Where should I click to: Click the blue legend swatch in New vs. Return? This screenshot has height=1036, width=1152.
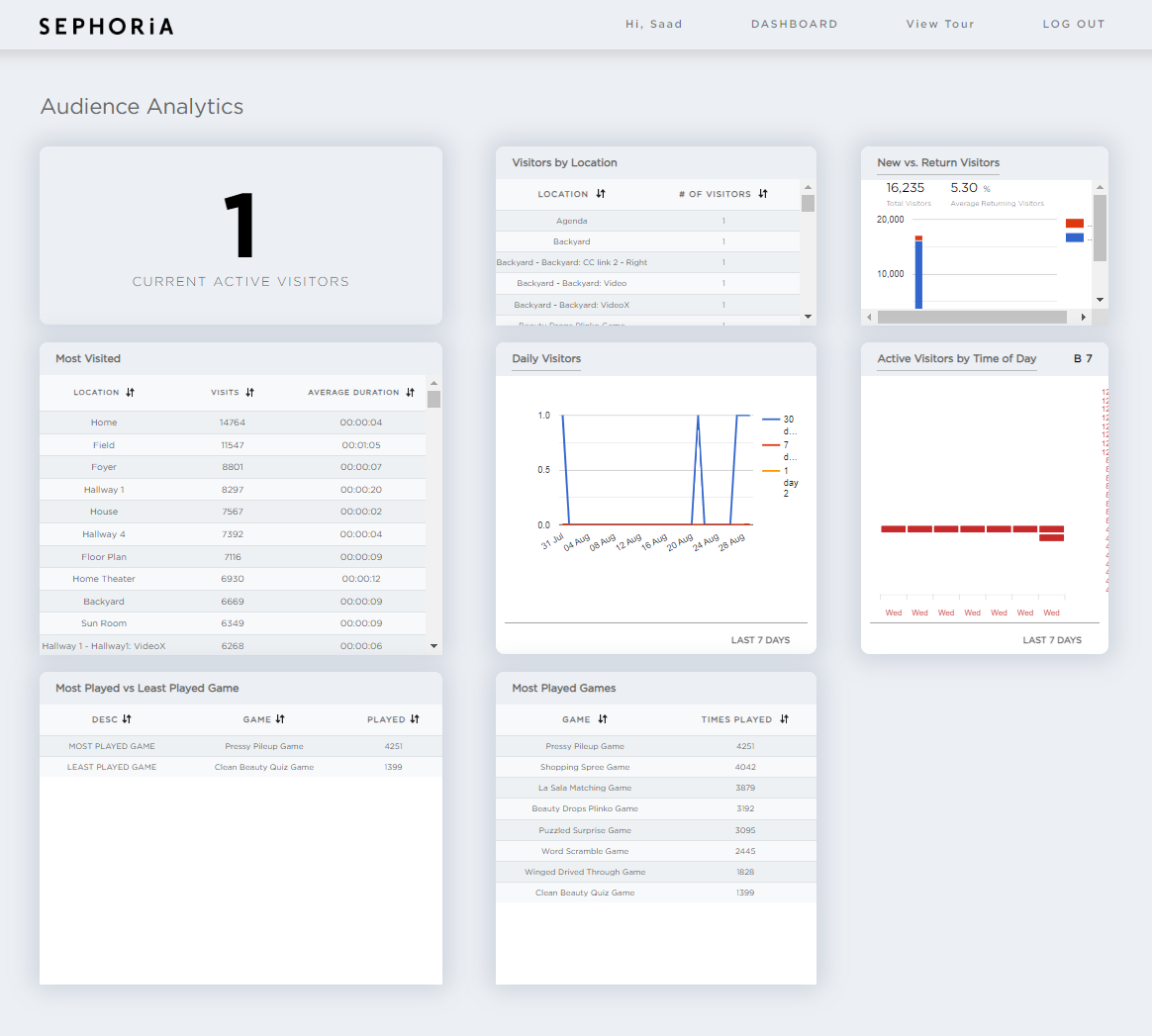[x=1075, y=237]
